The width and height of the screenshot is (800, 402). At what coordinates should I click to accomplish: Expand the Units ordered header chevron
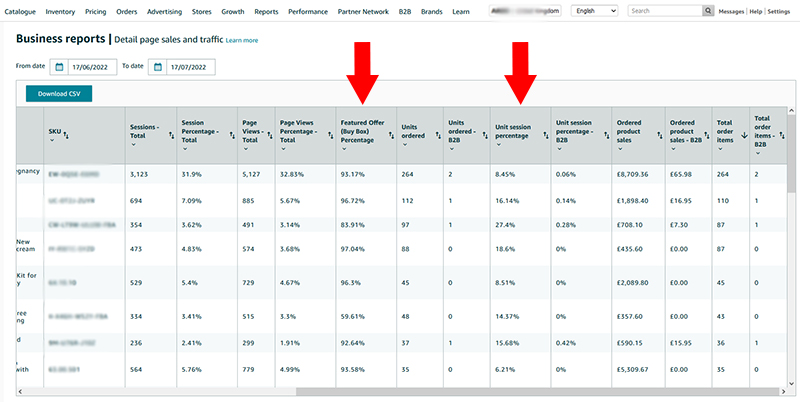coord(405,145)
